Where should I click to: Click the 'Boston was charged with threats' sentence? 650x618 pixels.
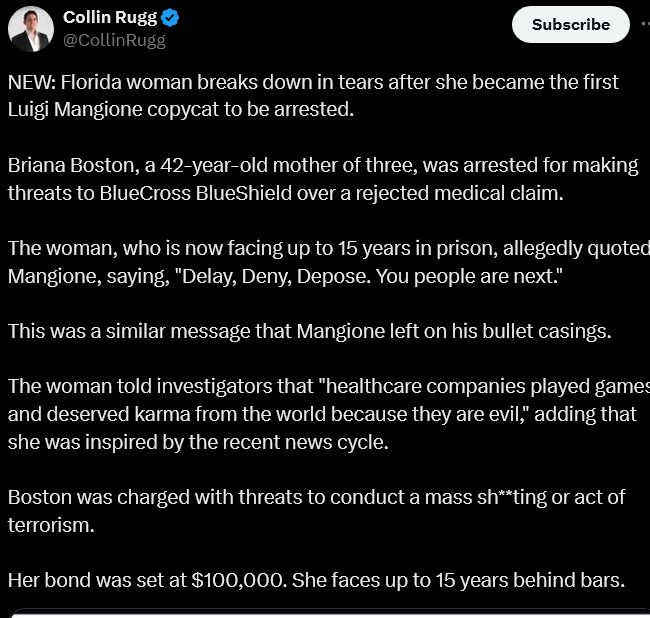tap(316, 511)
